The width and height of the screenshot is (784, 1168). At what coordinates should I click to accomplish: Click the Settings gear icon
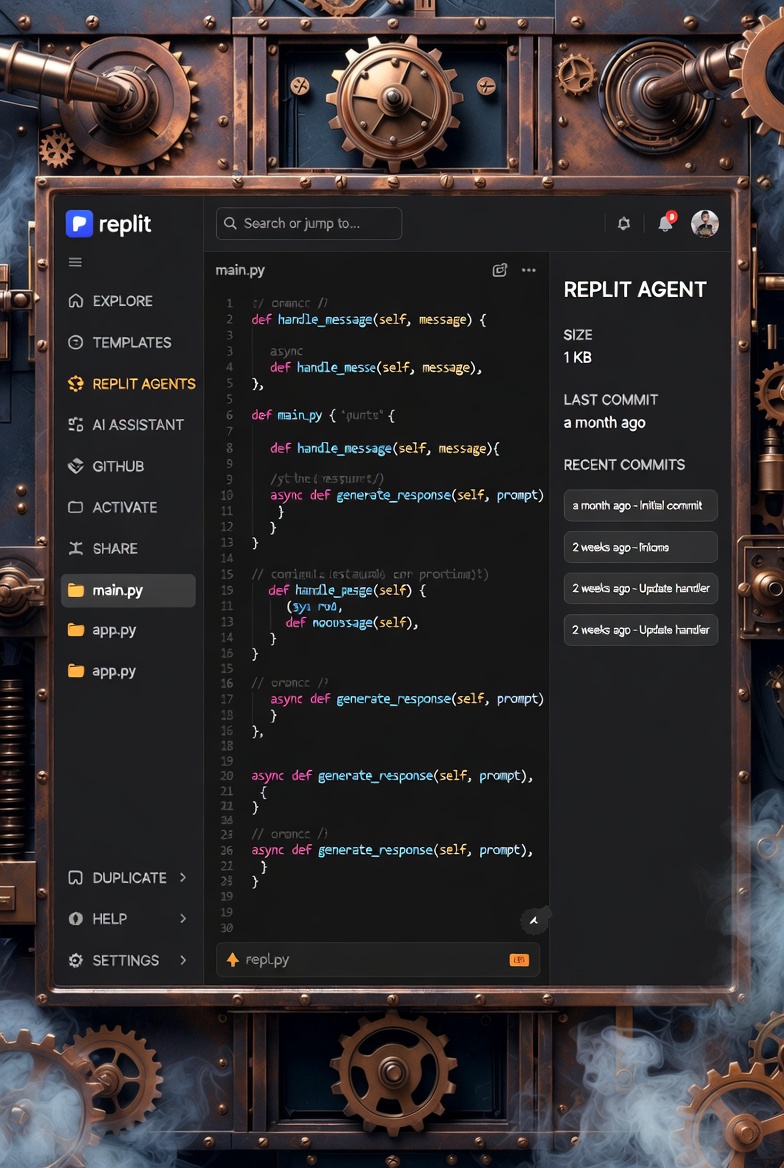[75, 960]
